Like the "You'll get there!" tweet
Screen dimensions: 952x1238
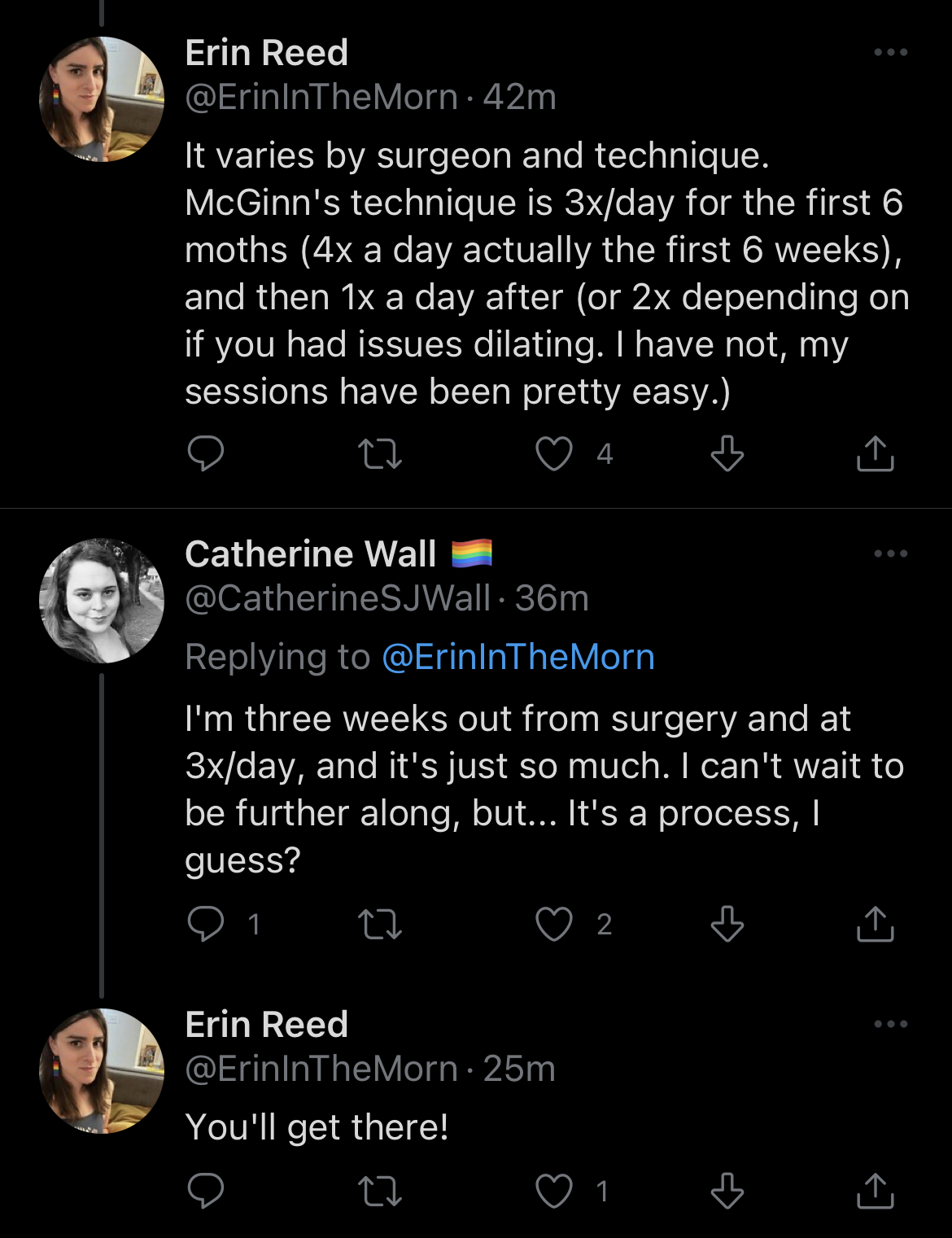pos(554,1192)
